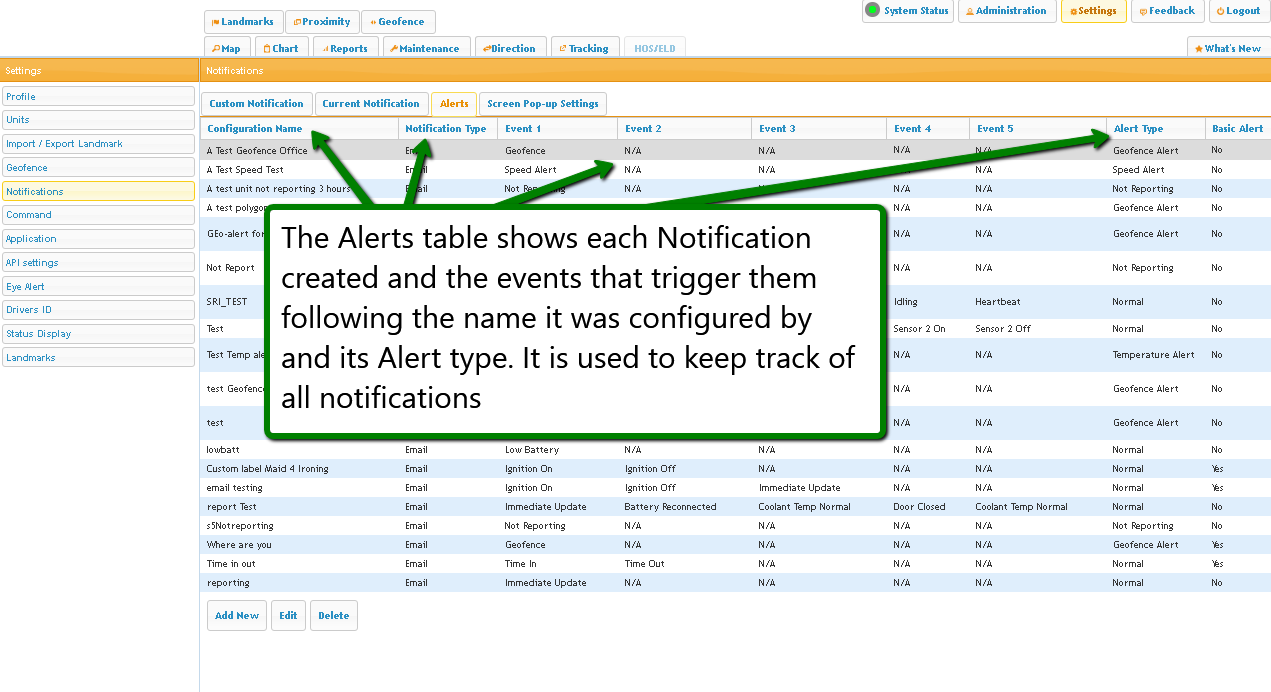The width and height of the screenshot is (1271, 692).
Task: Log out using the Logout button
Action: (x=1238, y=11)
